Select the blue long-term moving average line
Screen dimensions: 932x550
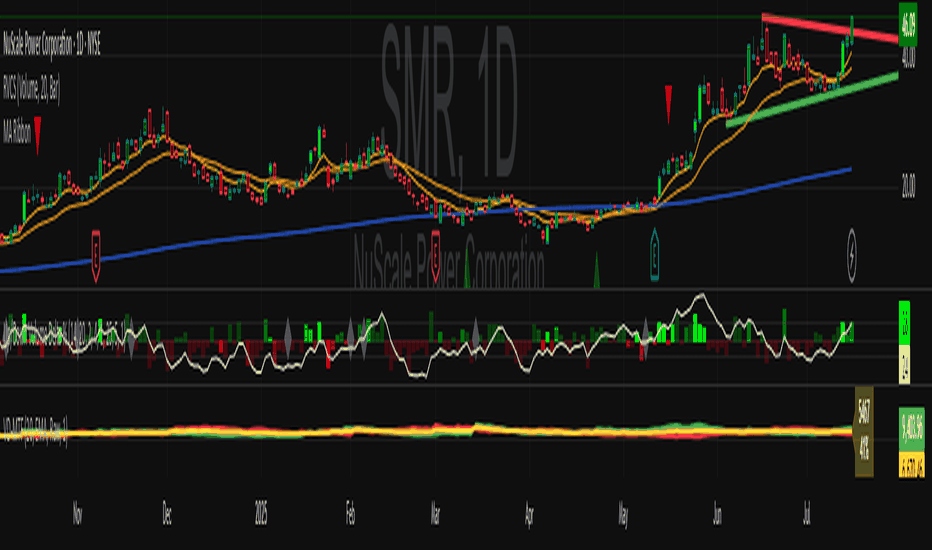[425, 221]
